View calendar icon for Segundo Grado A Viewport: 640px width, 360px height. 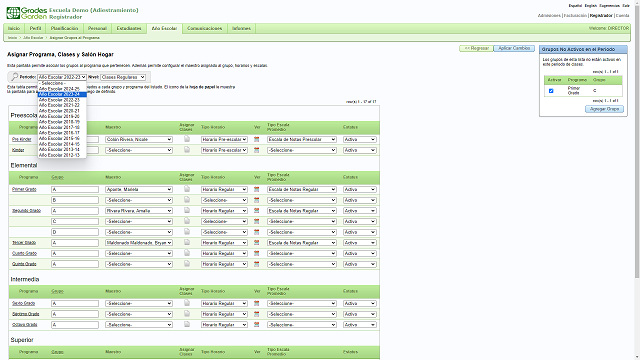[256, 211]
